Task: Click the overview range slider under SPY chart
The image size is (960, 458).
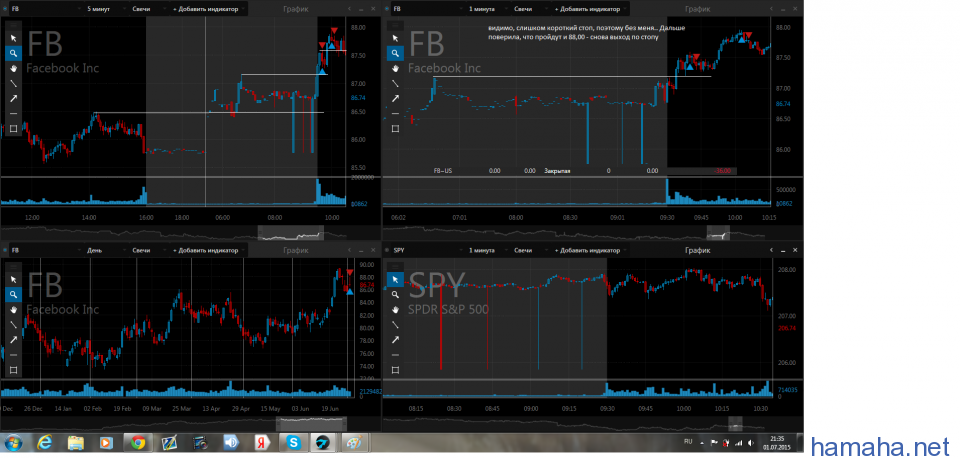Action: (735, 424)
